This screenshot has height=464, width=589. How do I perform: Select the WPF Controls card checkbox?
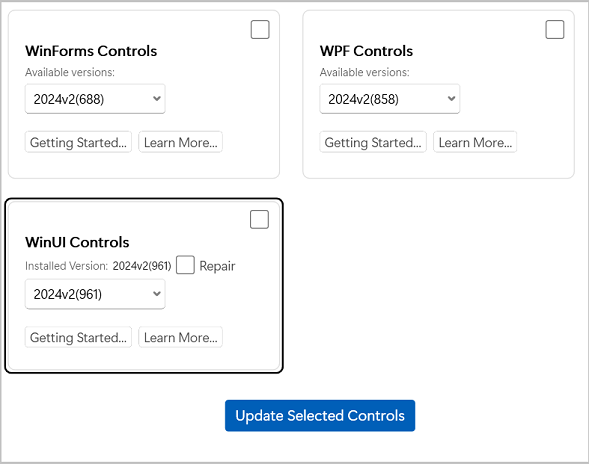pyautogui.click(x=554, y=29)
